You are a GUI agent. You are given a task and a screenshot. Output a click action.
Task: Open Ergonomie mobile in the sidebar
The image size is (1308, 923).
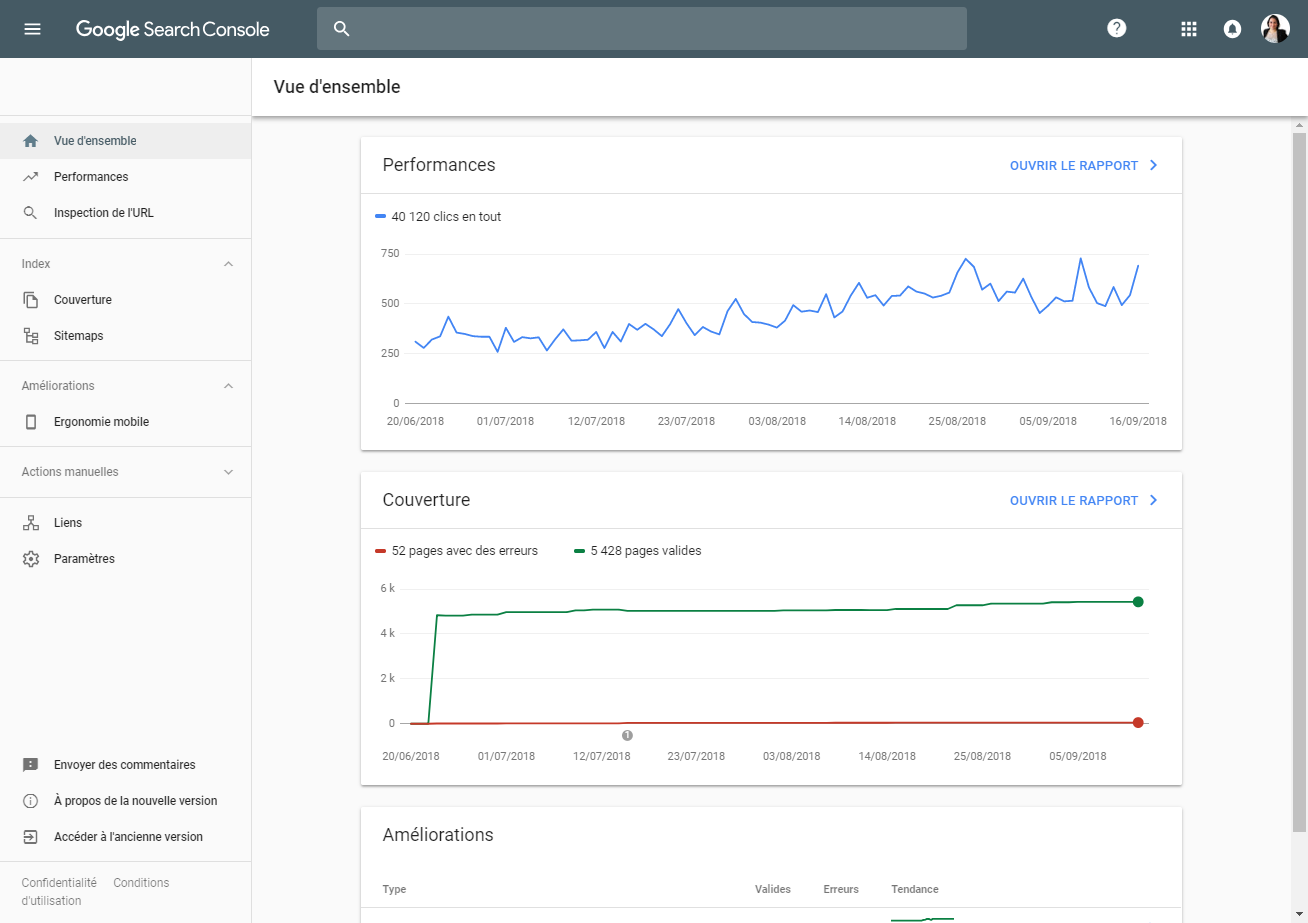tap(126, 422)
